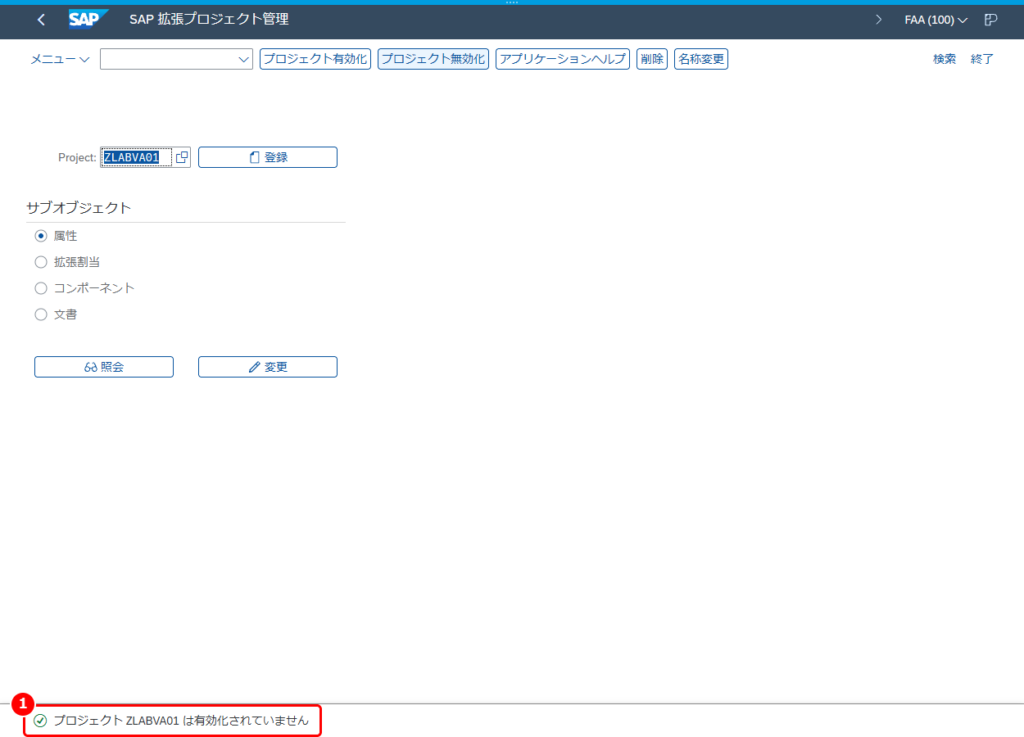Click the 名称変更 toolbar button

click(x=701, y=59)
